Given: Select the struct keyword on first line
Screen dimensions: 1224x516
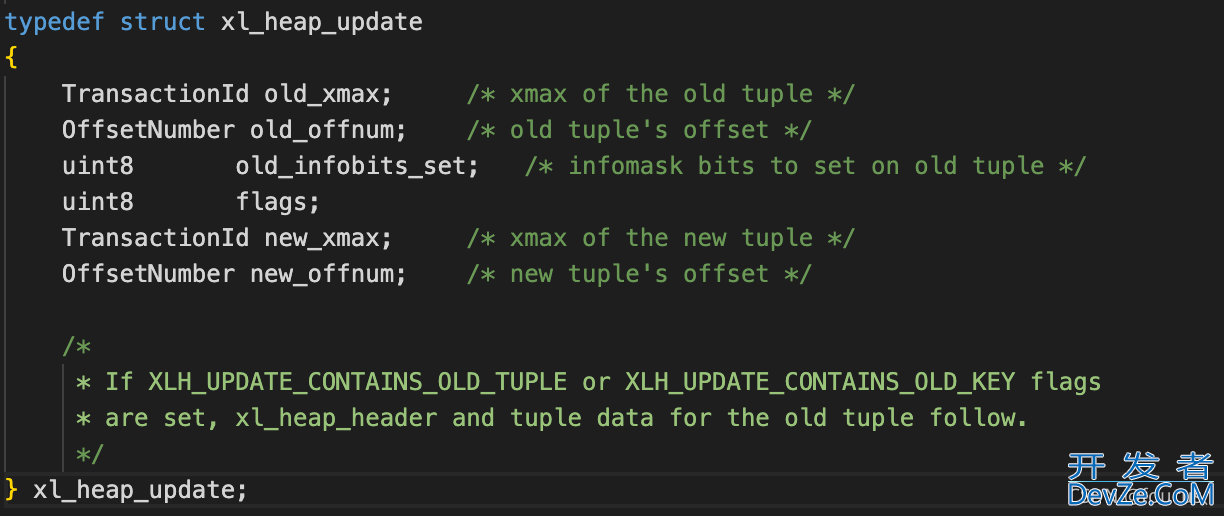Looking at the screenshot, I should [163, 22].
